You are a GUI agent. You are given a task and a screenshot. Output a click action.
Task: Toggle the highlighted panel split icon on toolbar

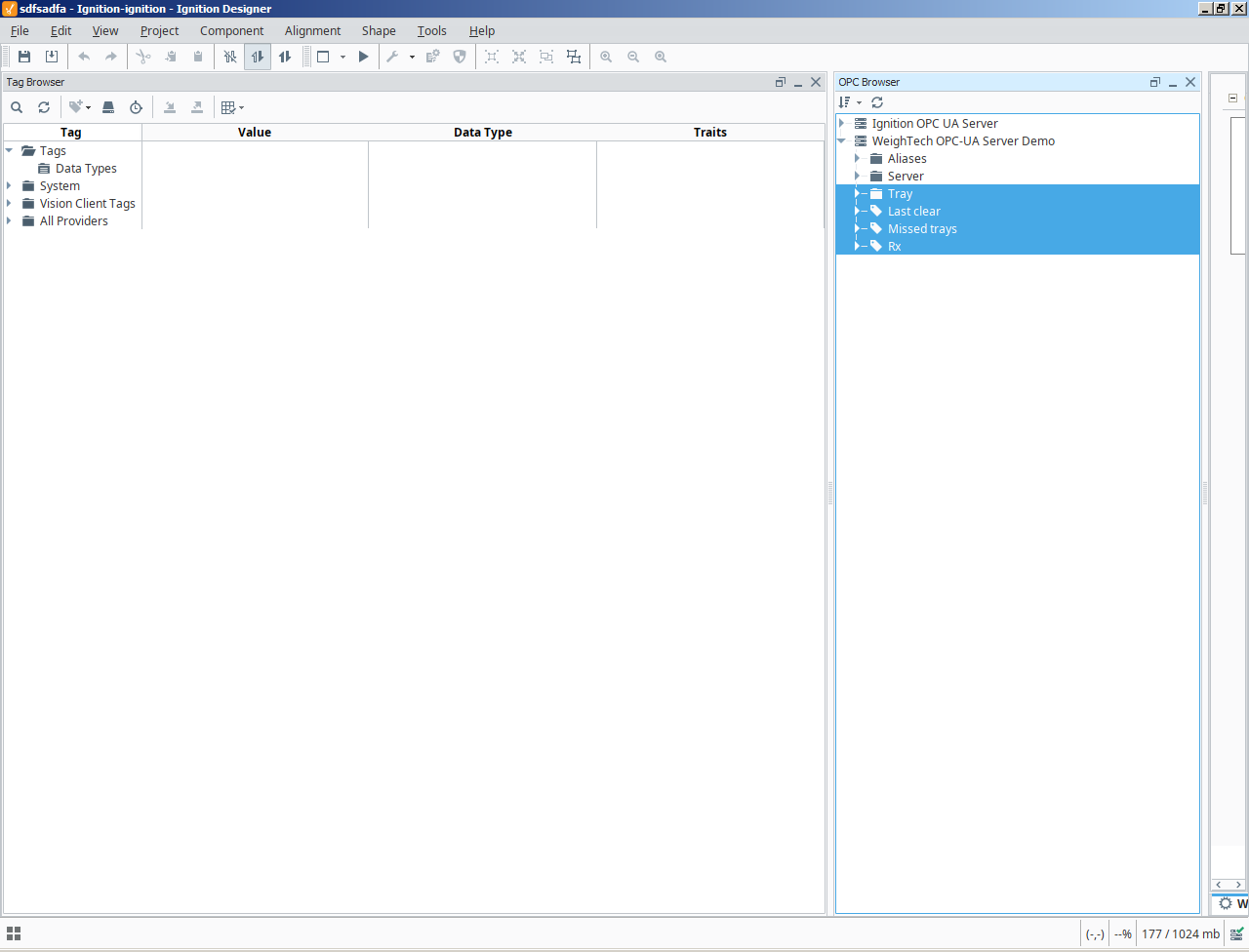tap(258, 57)
